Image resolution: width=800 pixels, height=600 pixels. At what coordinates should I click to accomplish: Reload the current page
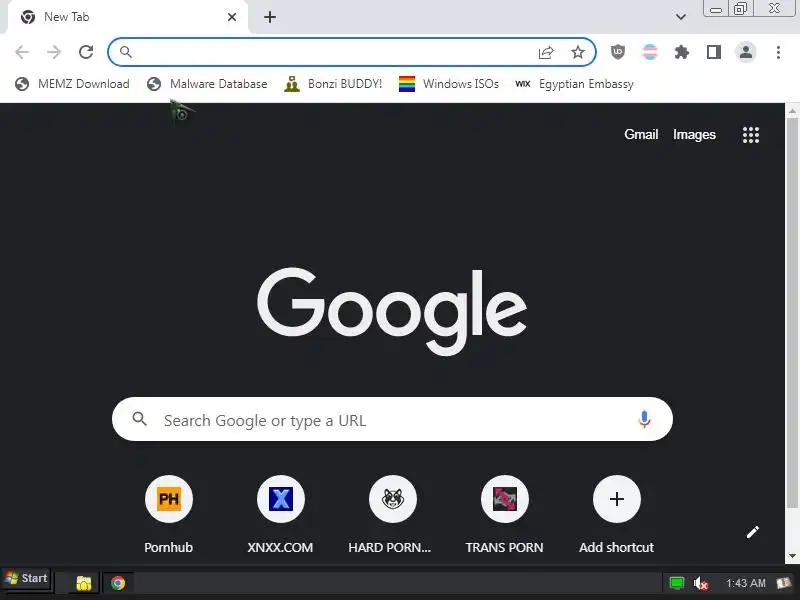pos(86,52)
